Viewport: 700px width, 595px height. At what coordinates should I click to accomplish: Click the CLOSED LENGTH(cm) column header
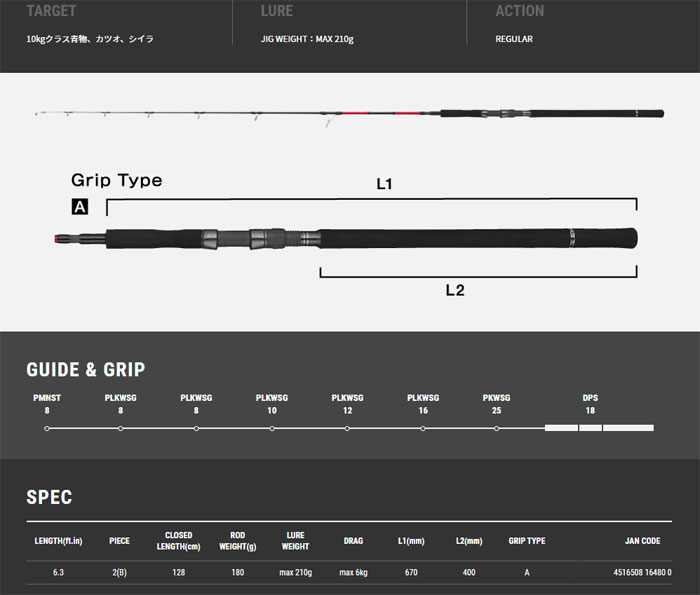click(178, 541)
